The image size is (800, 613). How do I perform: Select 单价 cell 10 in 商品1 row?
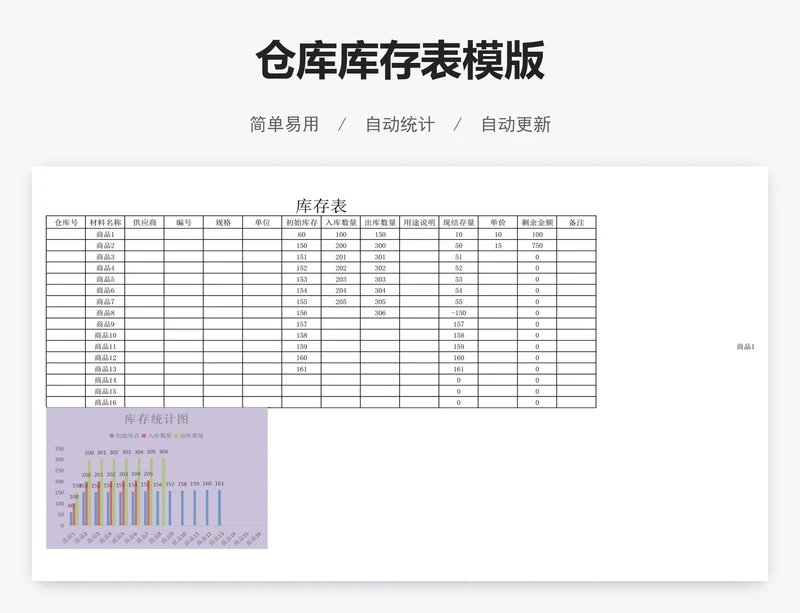(x=498, y=234)
